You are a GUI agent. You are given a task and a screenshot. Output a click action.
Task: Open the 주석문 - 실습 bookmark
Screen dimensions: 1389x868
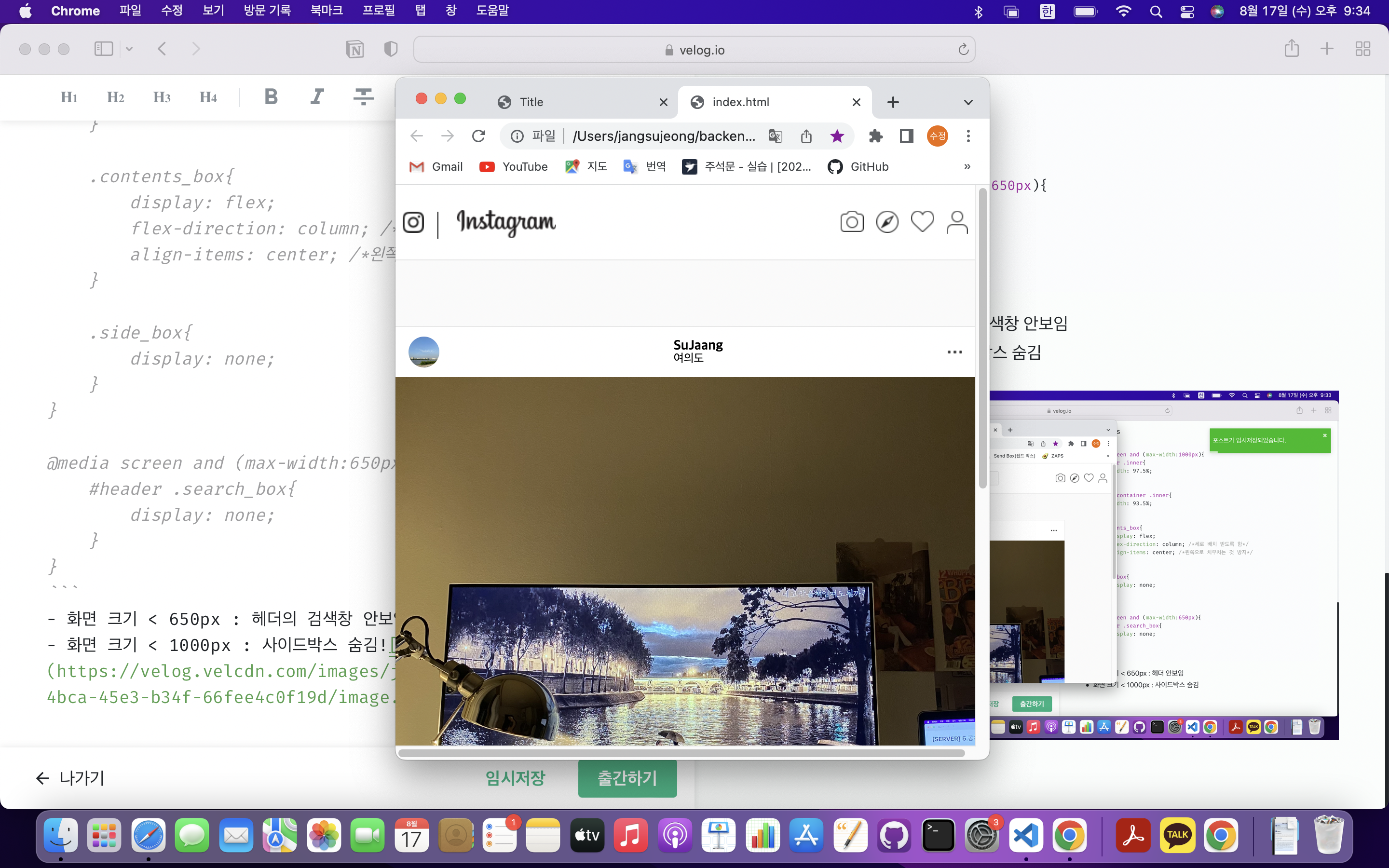(x=747, y=166)
